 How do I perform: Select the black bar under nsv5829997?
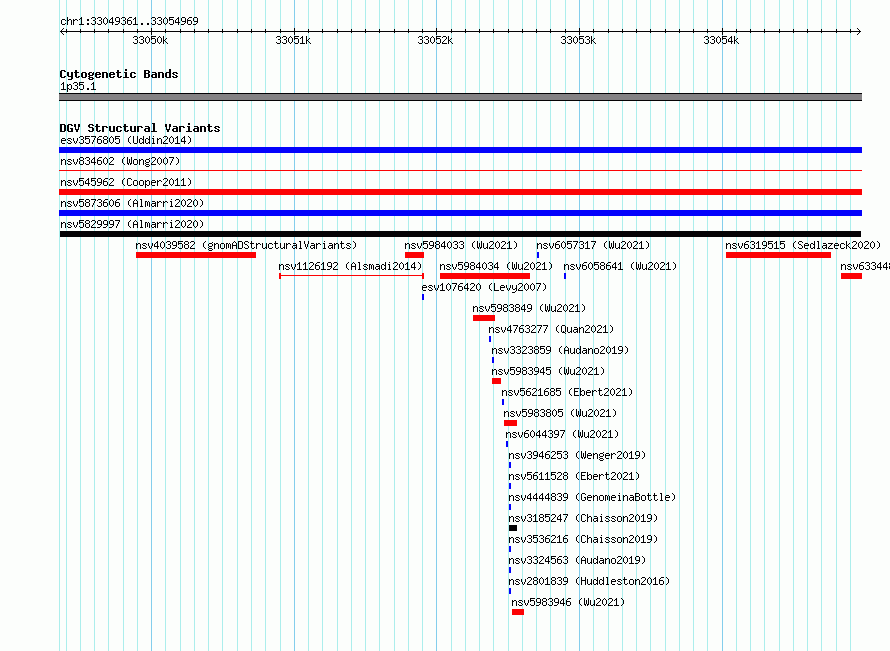click(460, 234)
